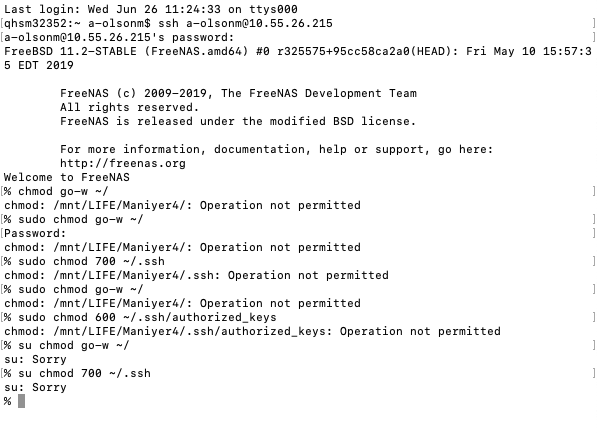
Task: Click the 'For more information, documentation' line
Action: 276,149
